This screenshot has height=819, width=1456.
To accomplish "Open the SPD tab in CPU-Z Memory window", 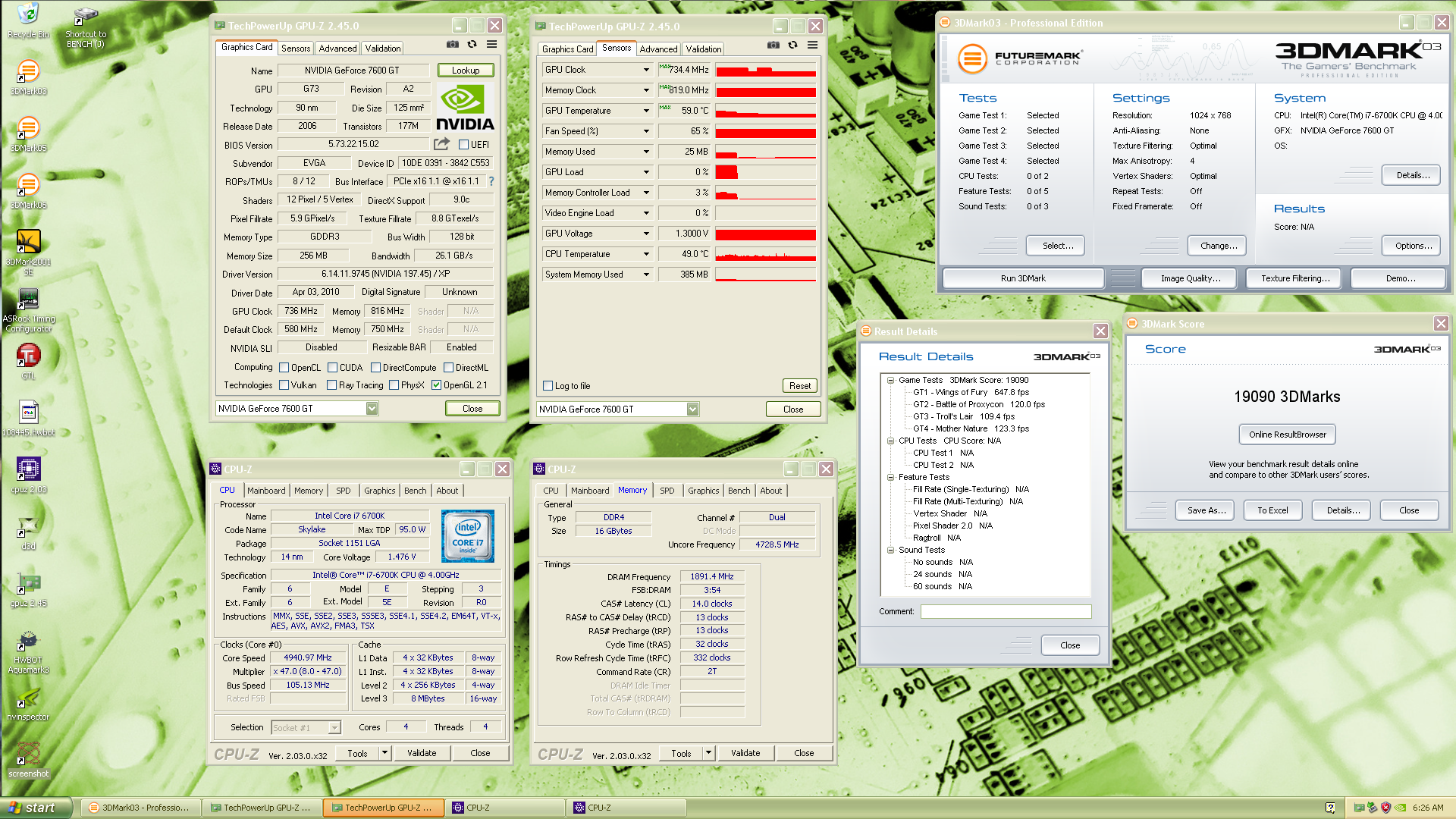I will [x=667, y=491].
